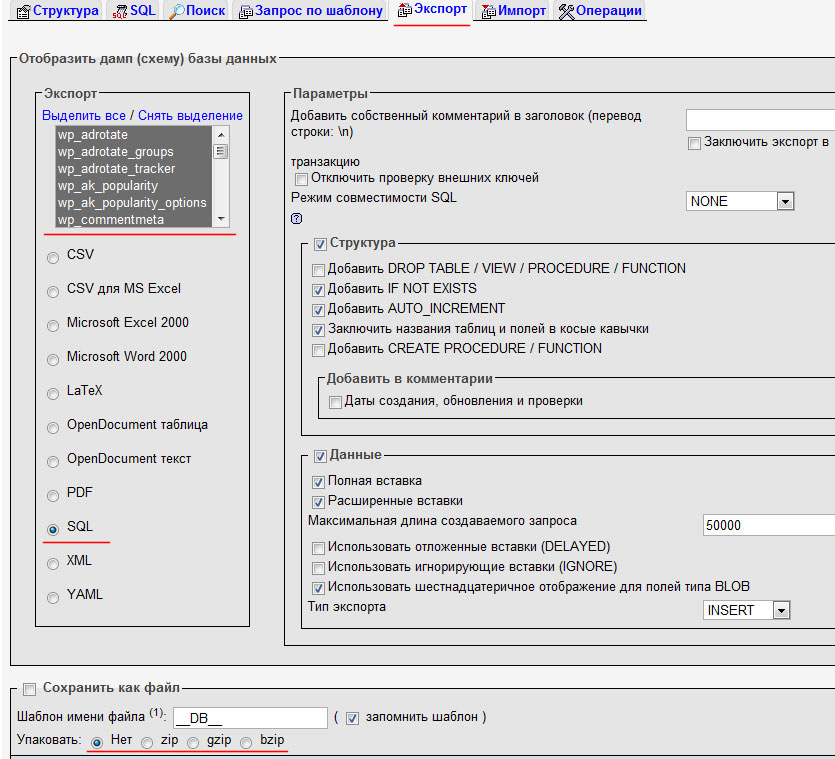Viewport: 835px width, 759px height.
Task: Select wp_adrotate_tracker table in list
Action: coord(134,169)
